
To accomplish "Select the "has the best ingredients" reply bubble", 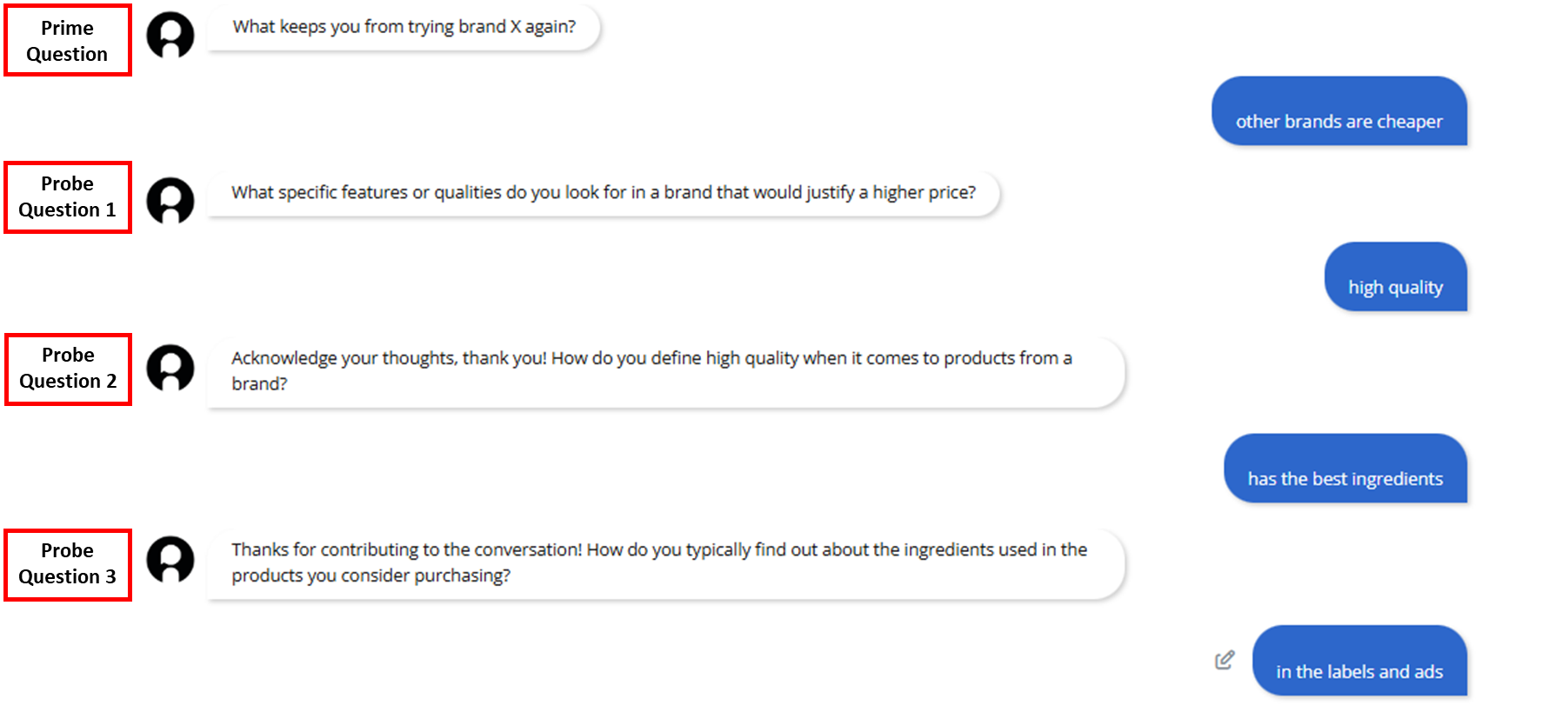I will pos(1344,469).
